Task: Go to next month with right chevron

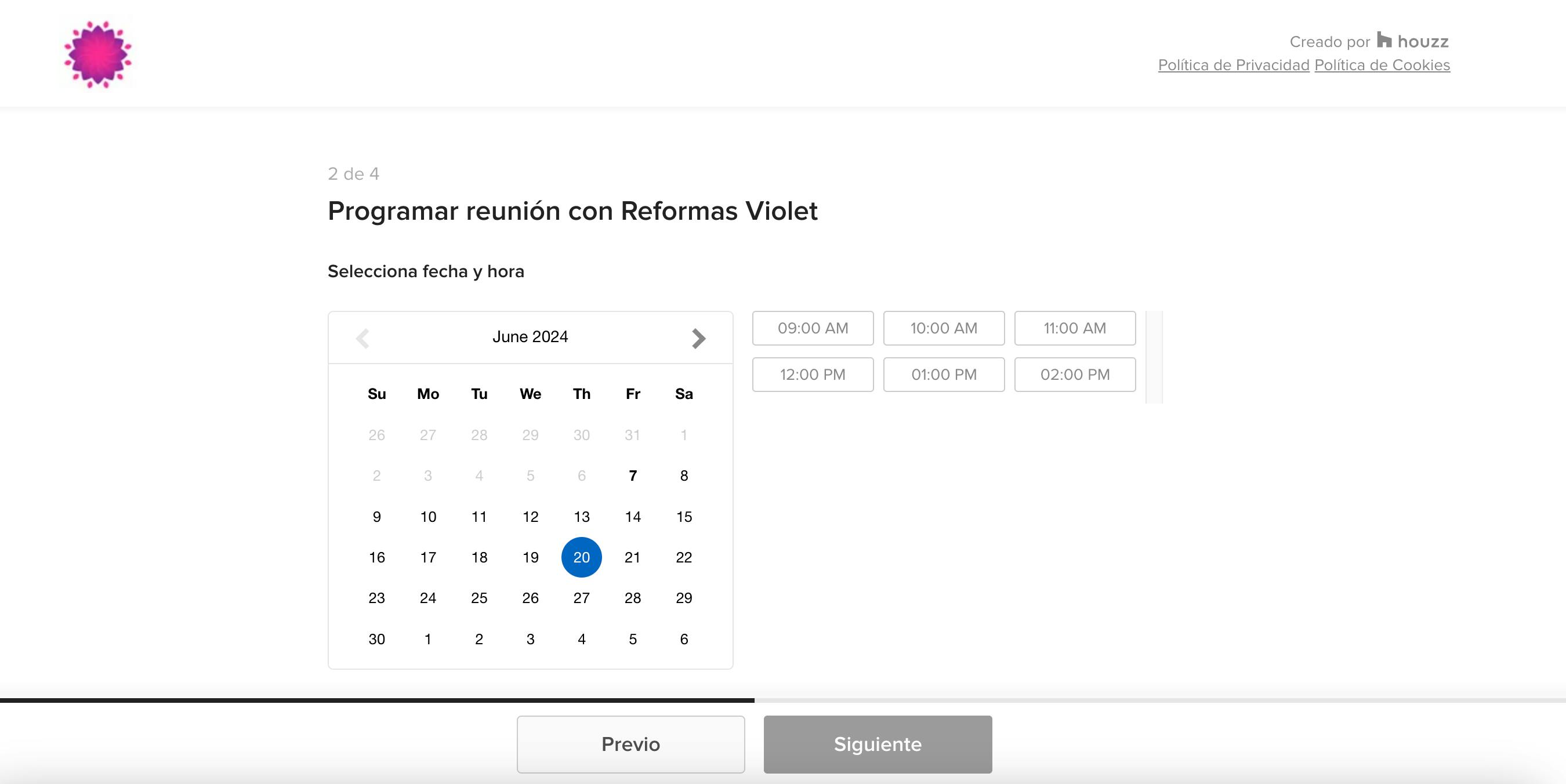Action: pos(698,338)
